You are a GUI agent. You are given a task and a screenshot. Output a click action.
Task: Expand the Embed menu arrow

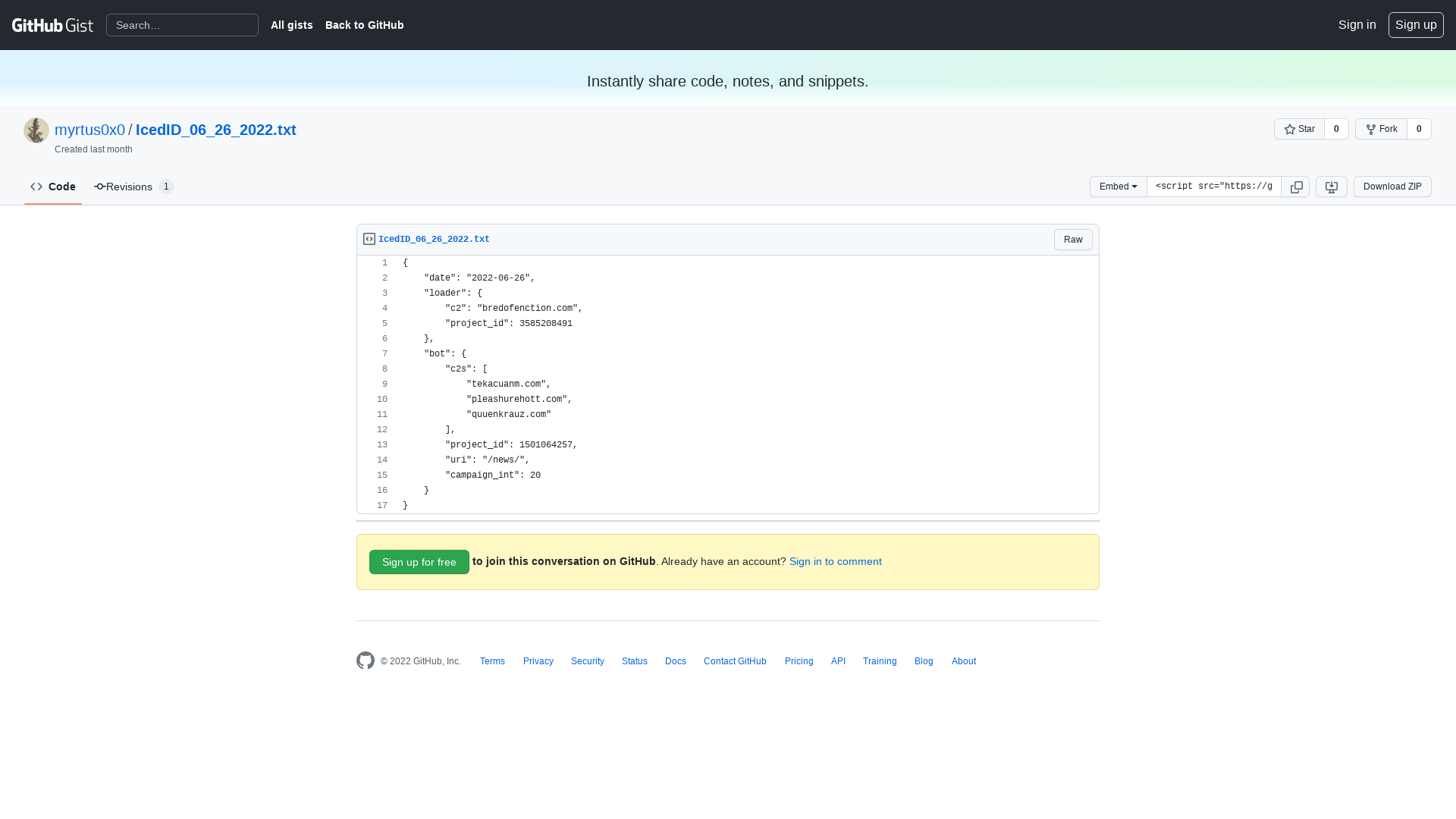point(1134,187)
